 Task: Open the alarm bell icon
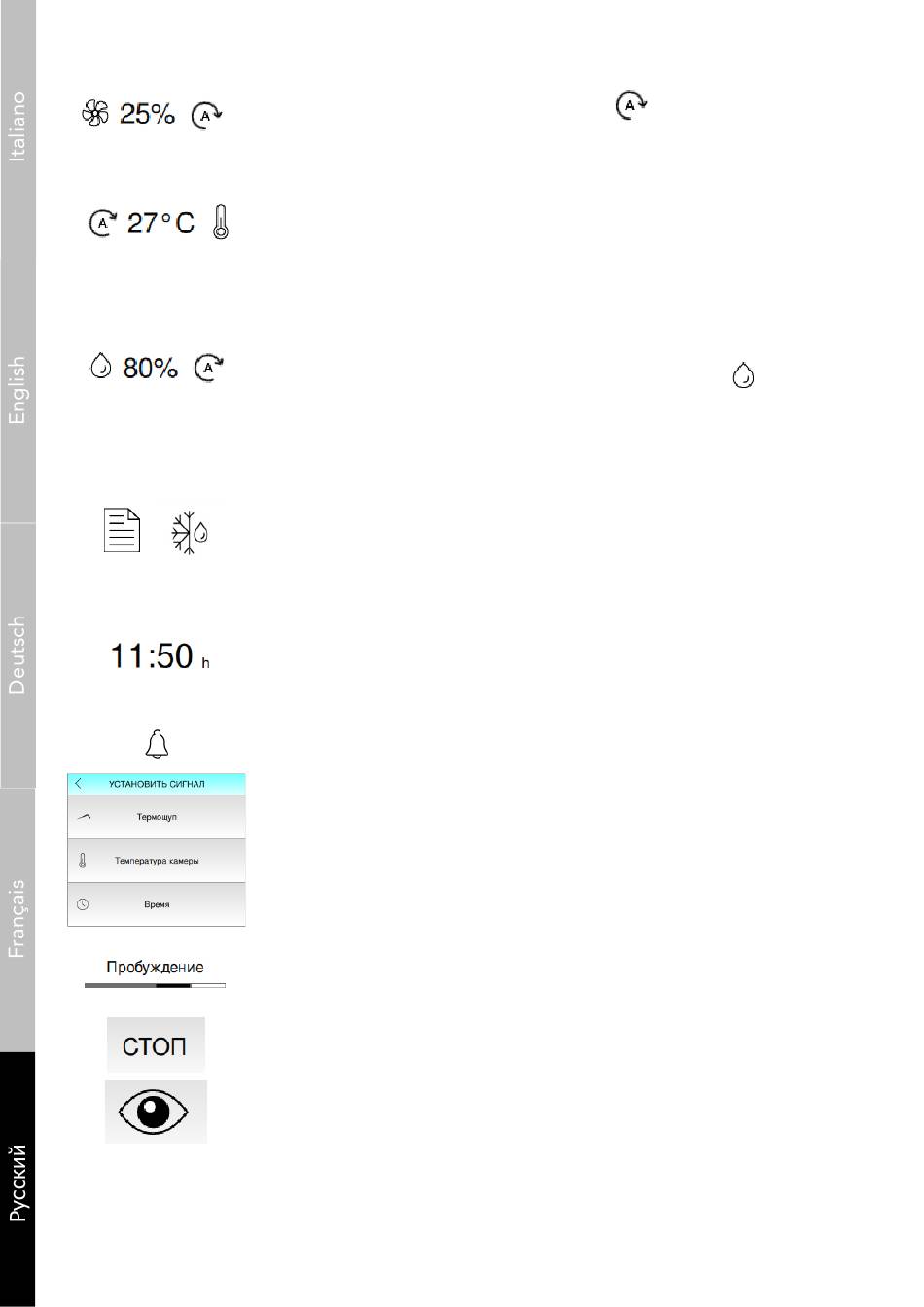click(156, 744)
